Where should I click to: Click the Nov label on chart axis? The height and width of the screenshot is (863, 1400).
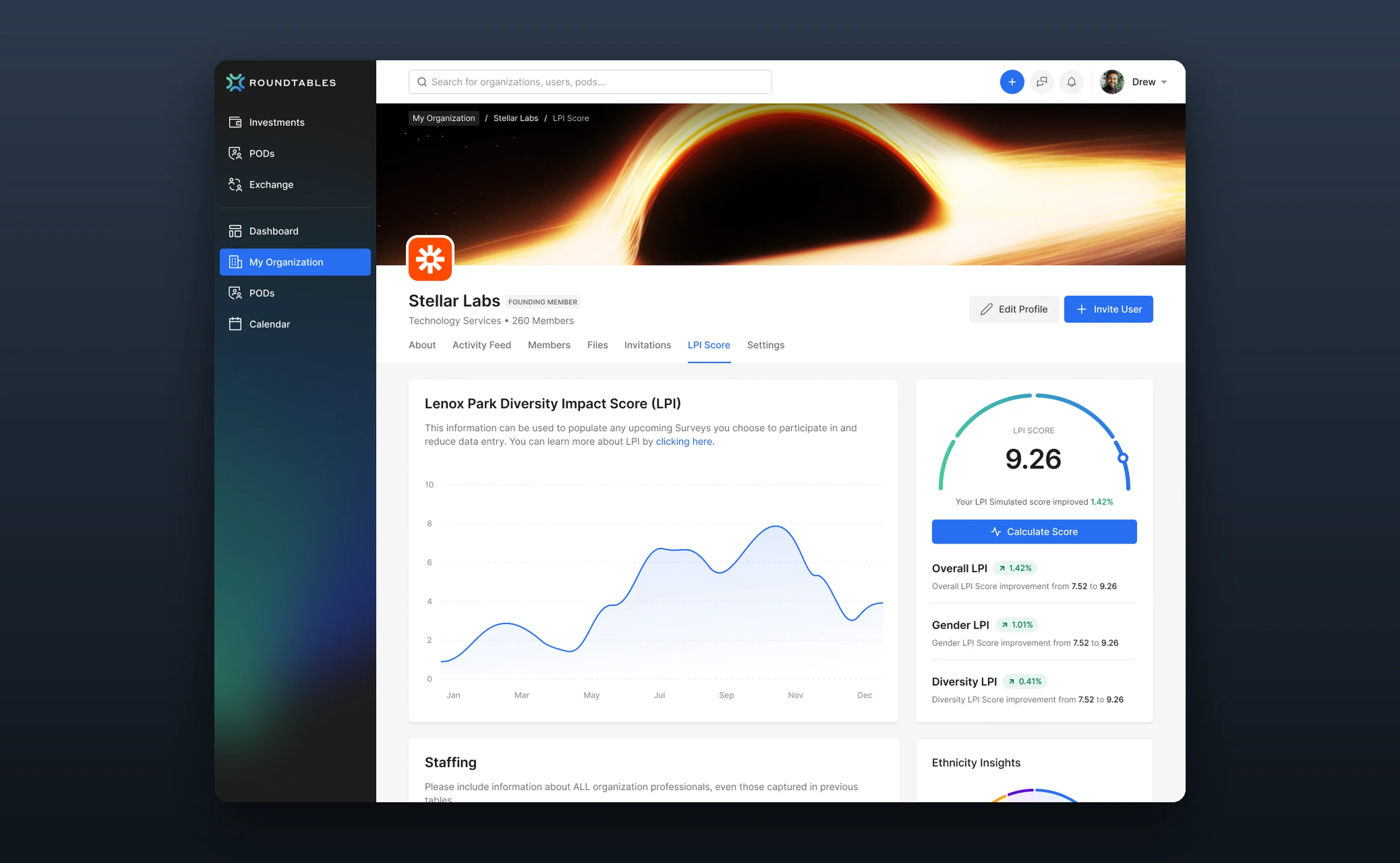click(795, 695)
